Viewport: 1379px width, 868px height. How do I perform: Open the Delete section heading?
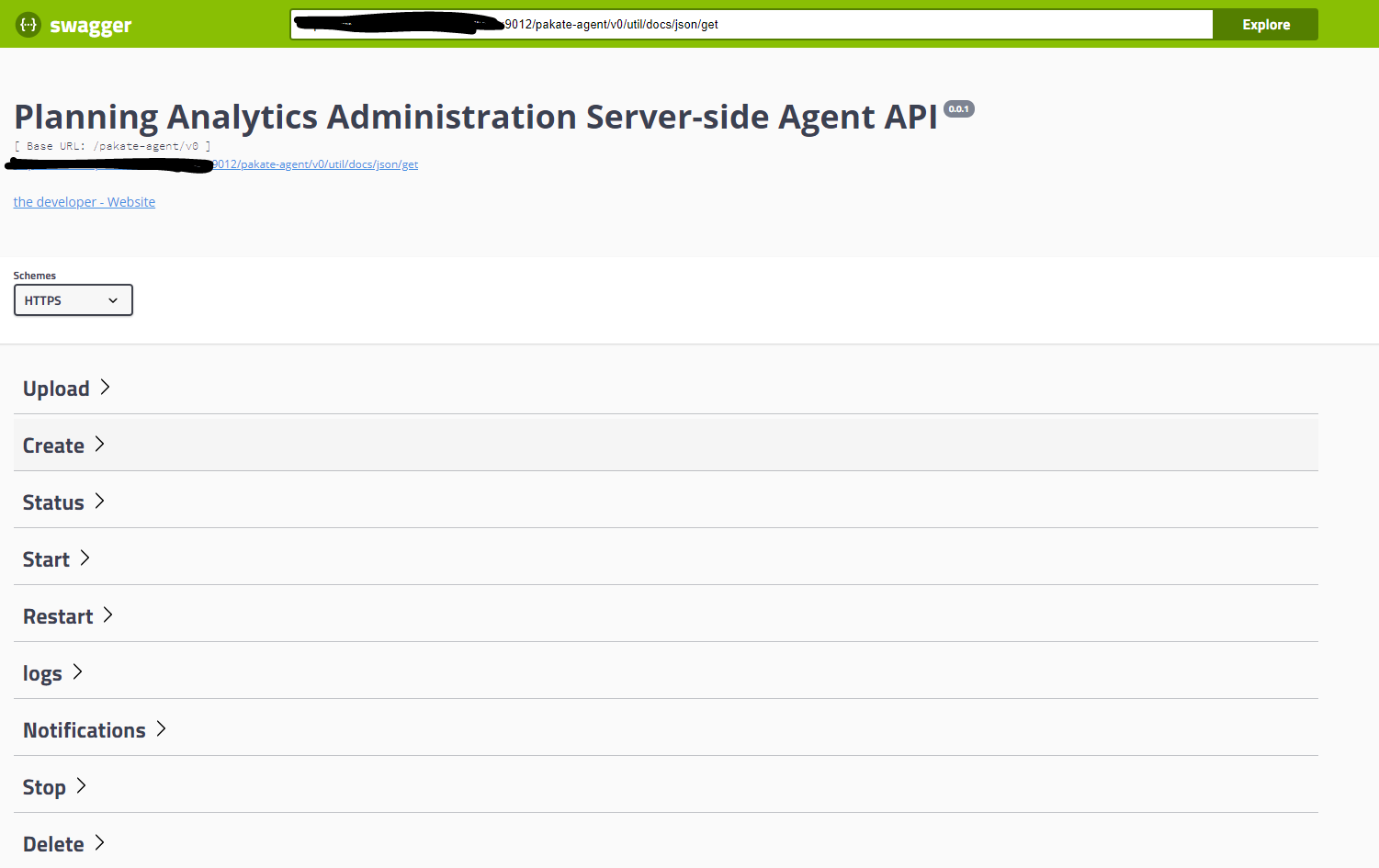pyautogui.click(x=53, y=844)
